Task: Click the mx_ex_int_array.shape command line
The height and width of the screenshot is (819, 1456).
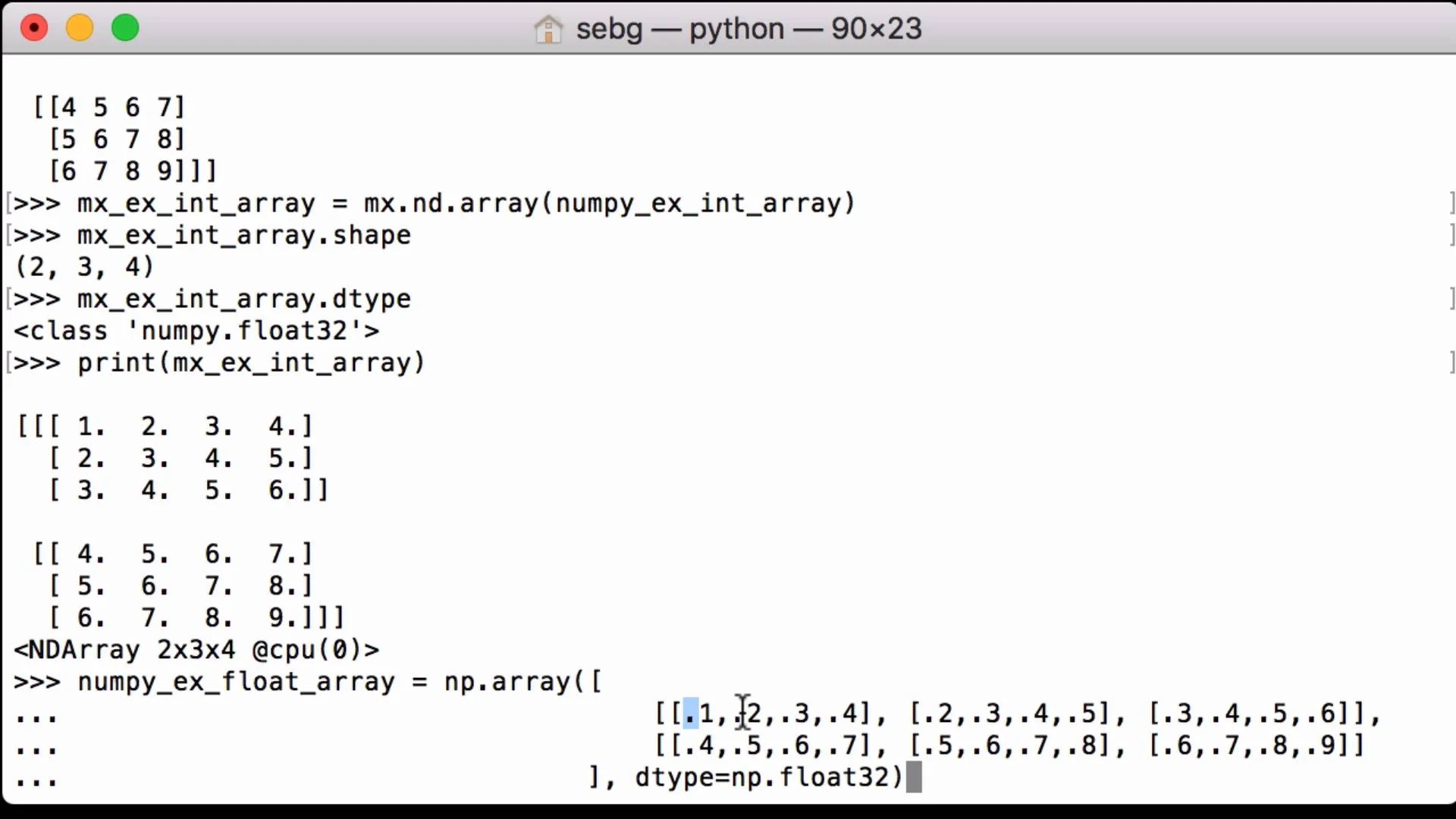Action: tap(243, 235)
